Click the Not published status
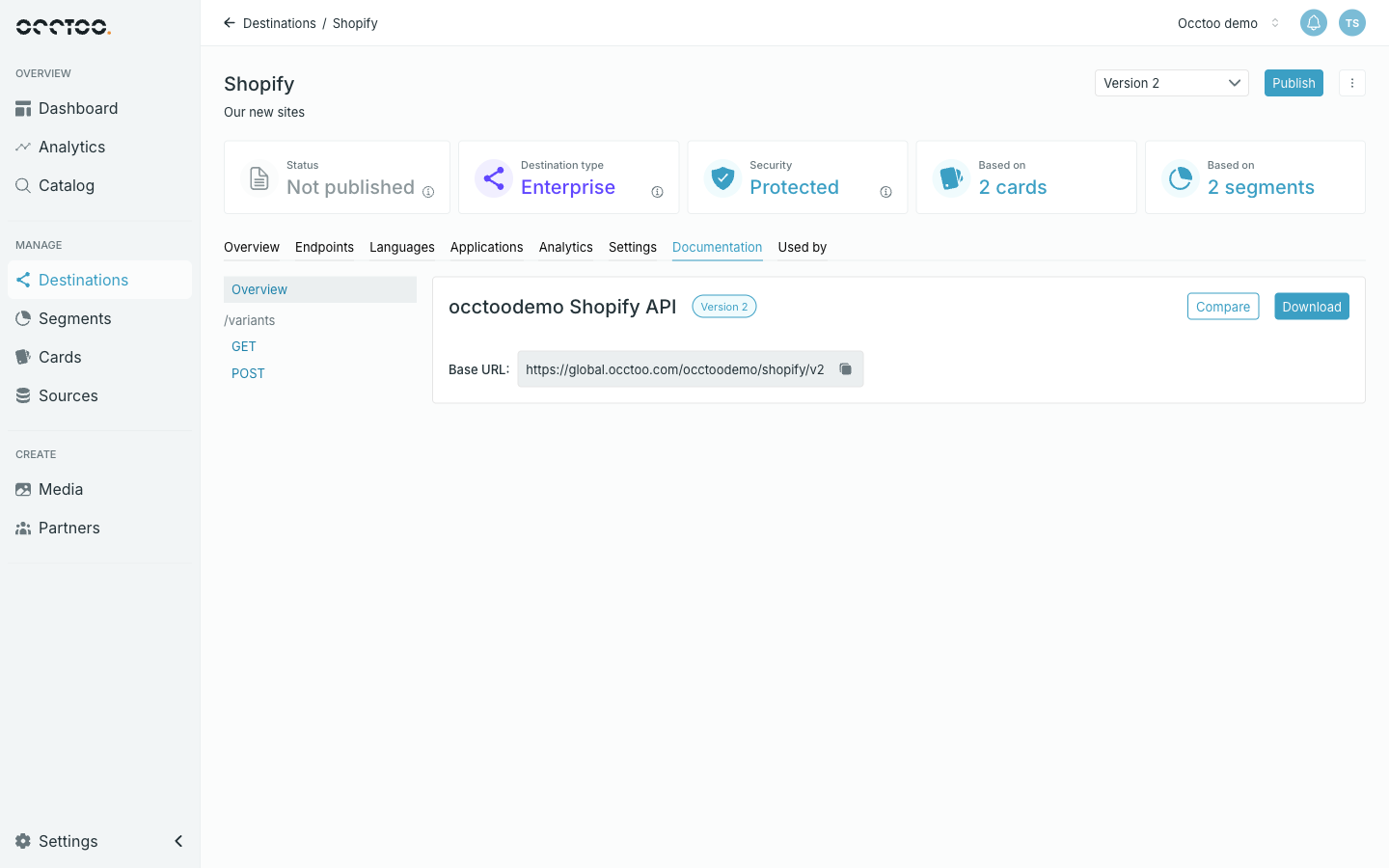The height and width of the screenshot is (868, 1389). point(351,187)
